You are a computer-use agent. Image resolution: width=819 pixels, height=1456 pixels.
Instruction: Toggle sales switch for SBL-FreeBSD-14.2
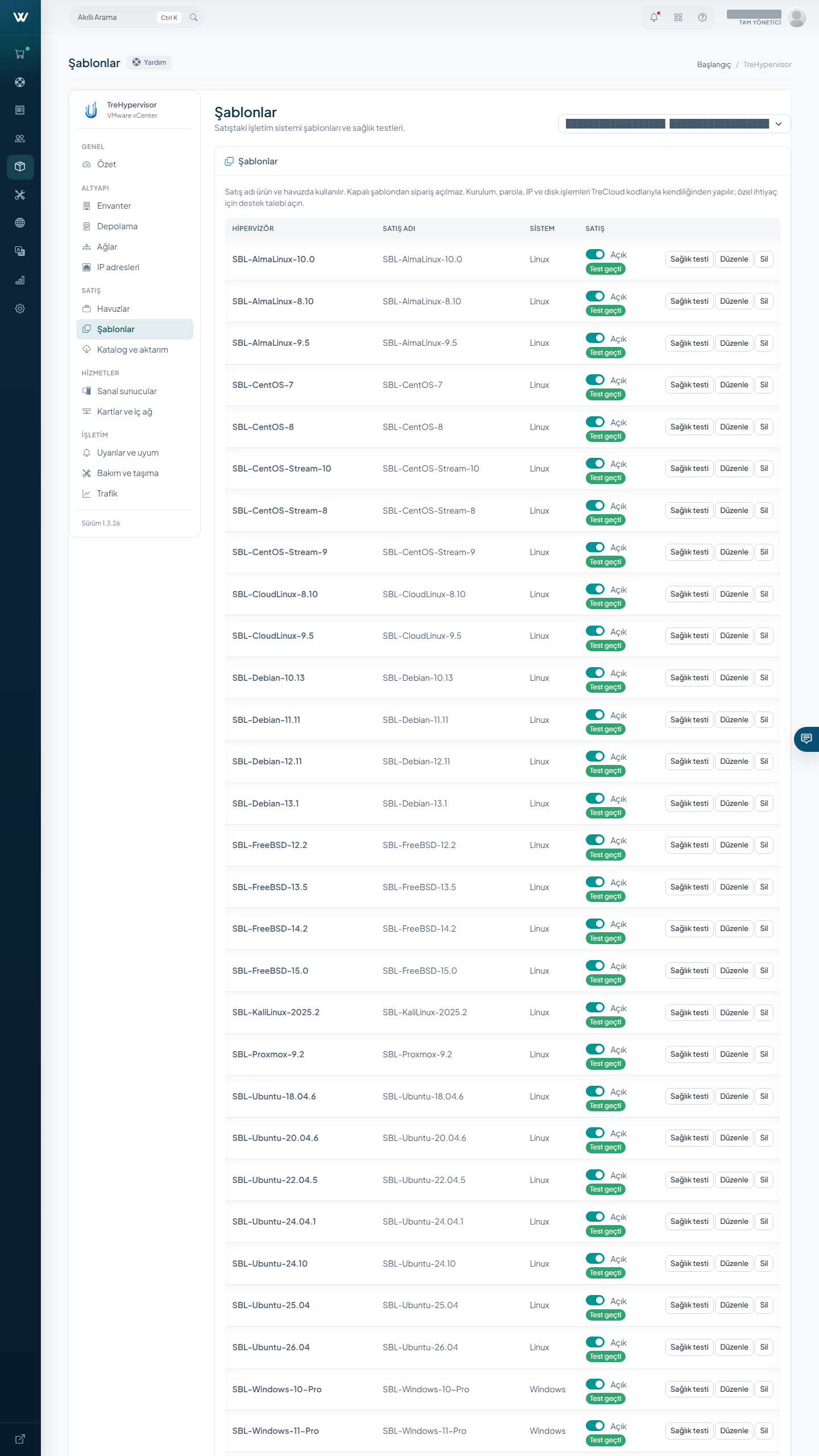coord(595,924)
